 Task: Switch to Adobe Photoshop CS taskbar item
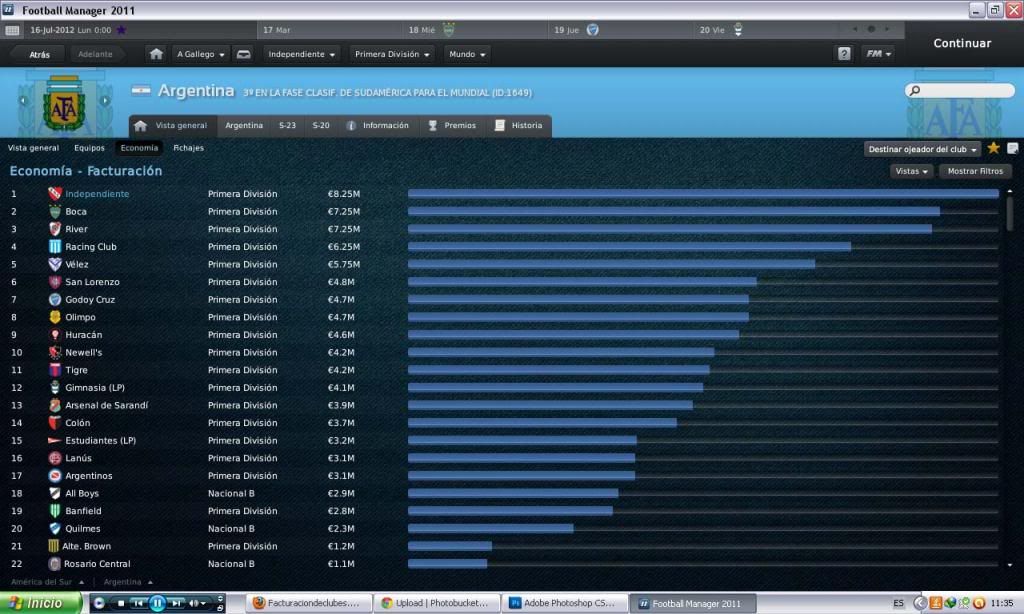563,603
